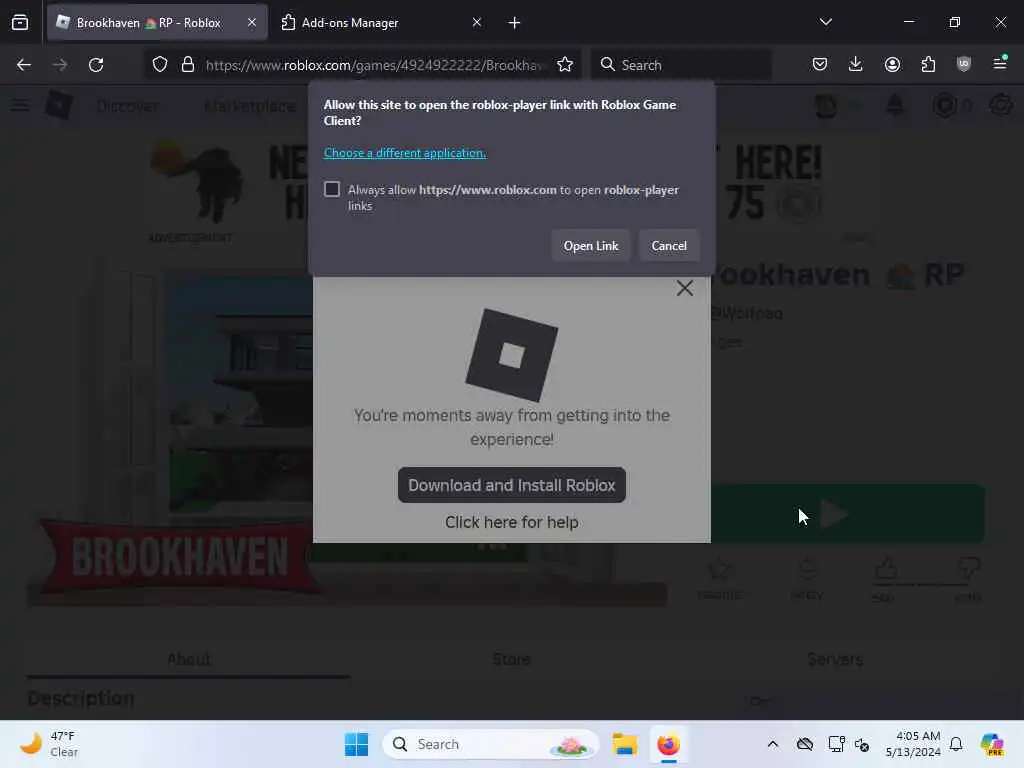
Task: Click uBlock Origin toolbar icon
Action: (x=964, y=64)
